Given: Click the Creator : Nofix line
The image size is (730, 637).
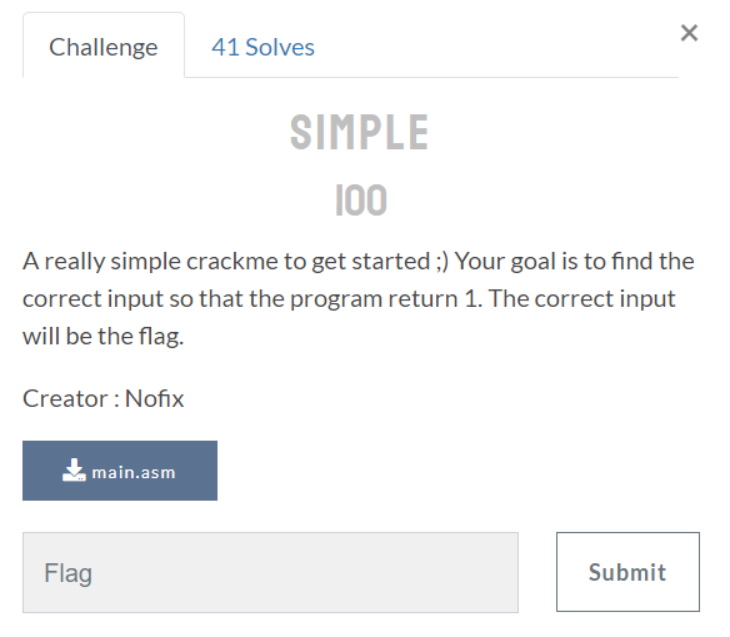Looking at the screenshot, I should point(103,399).
